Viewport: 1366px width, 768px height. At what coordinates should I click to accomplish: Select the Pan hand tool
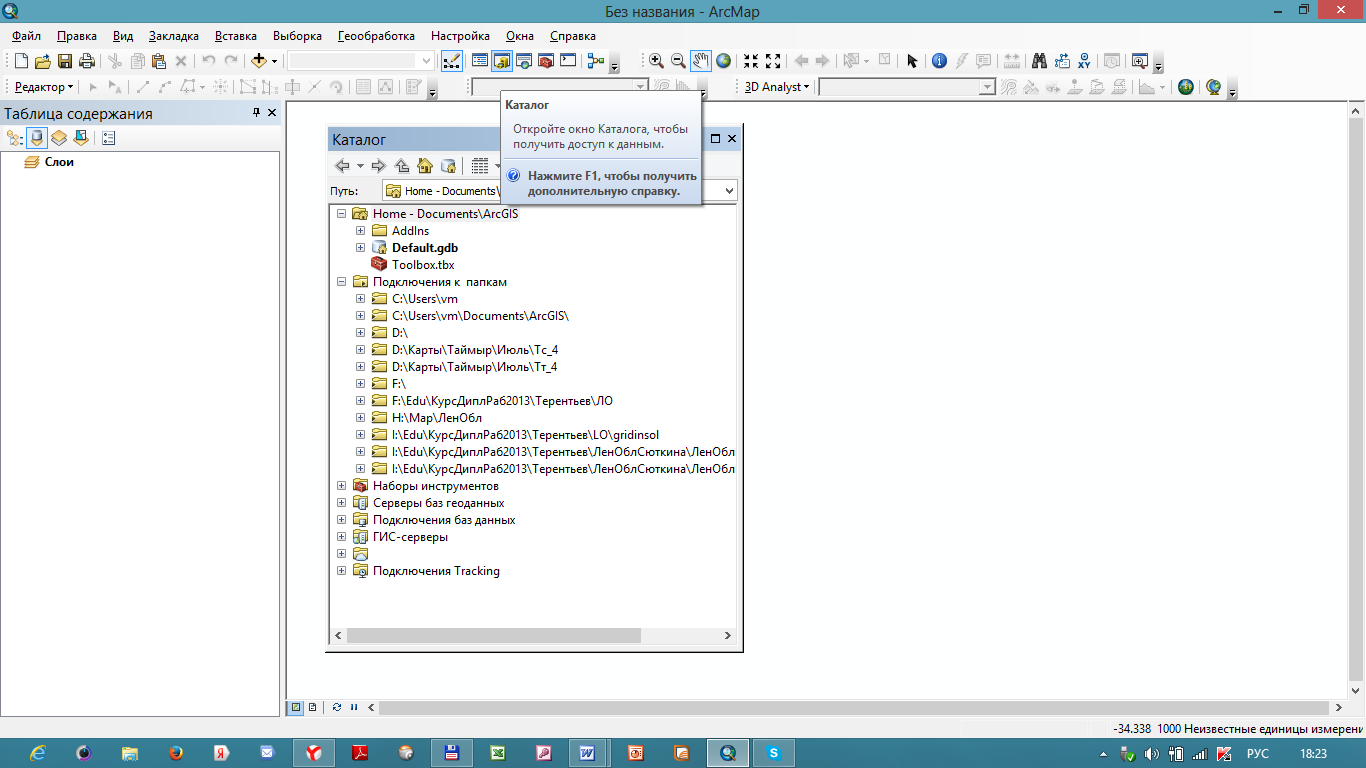701,61
